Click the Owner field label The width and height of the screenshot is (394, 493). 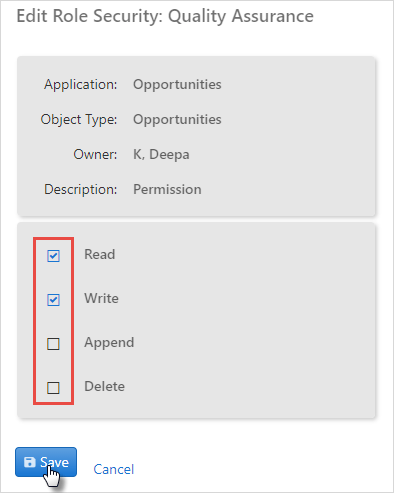(x=95, y=154)
